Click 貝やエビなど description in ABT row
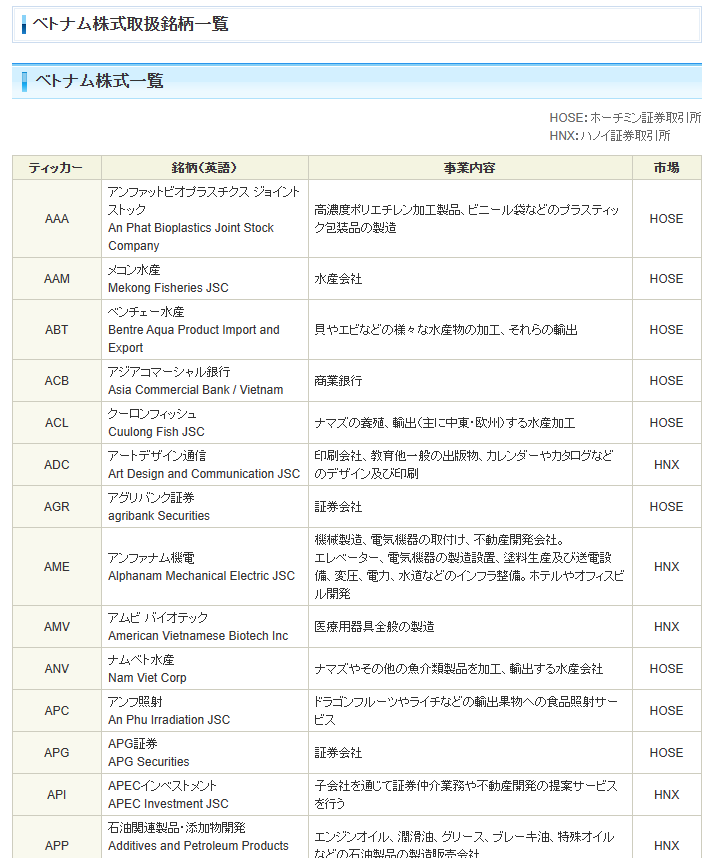 coord(446,329)
